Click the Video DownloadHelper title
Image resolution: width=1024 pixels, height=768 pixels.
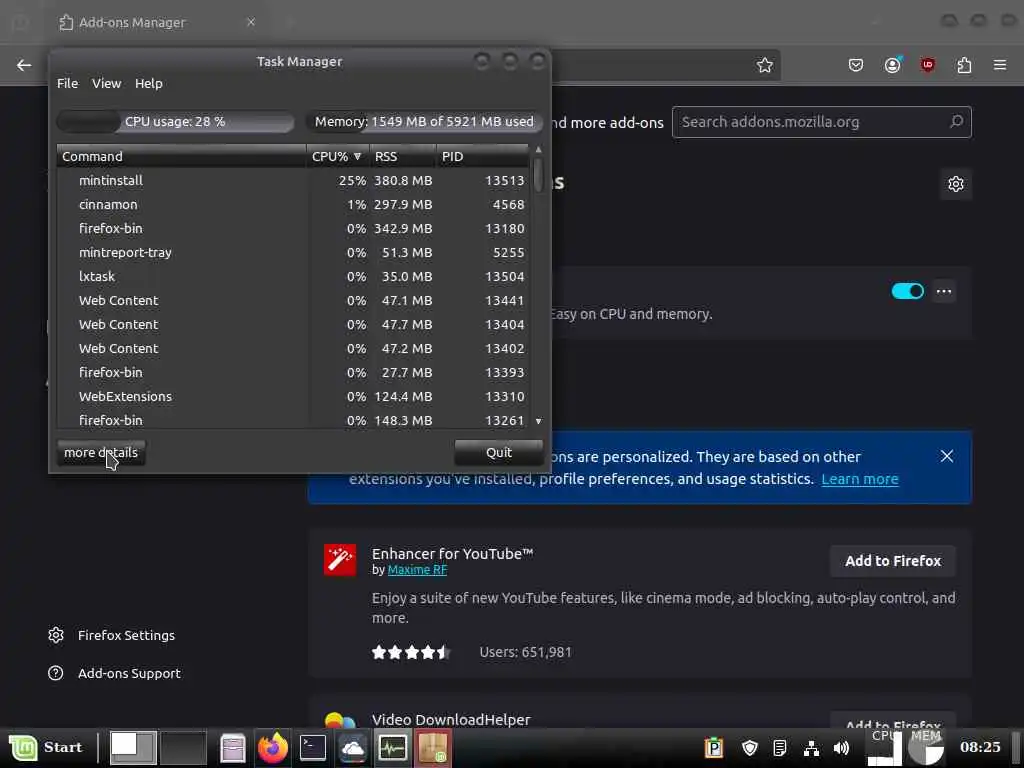tap(451, 720)
